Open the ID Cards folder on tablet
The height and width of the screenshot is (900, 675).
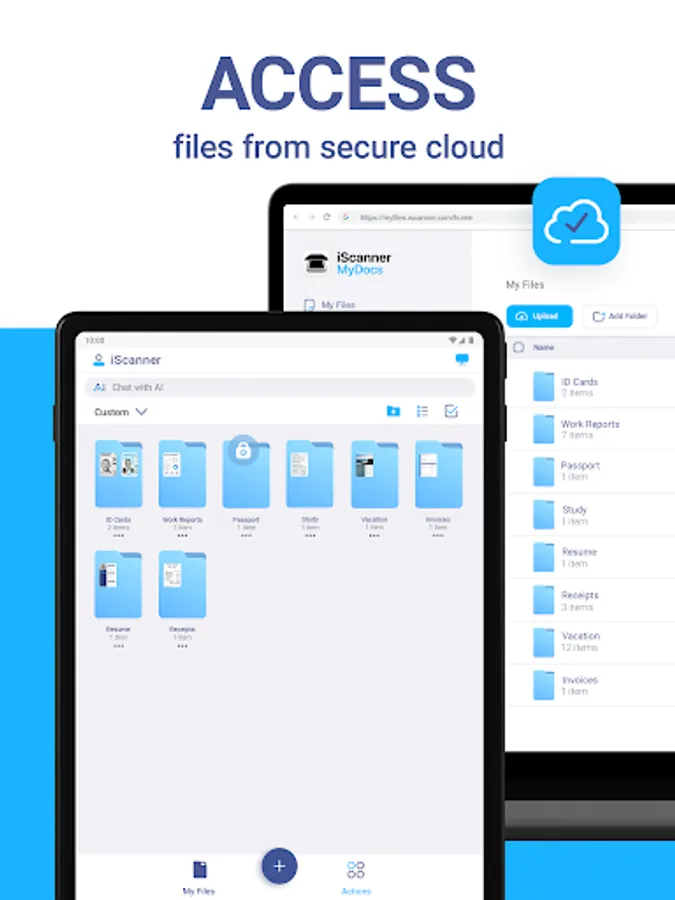(x=118, y=474)
